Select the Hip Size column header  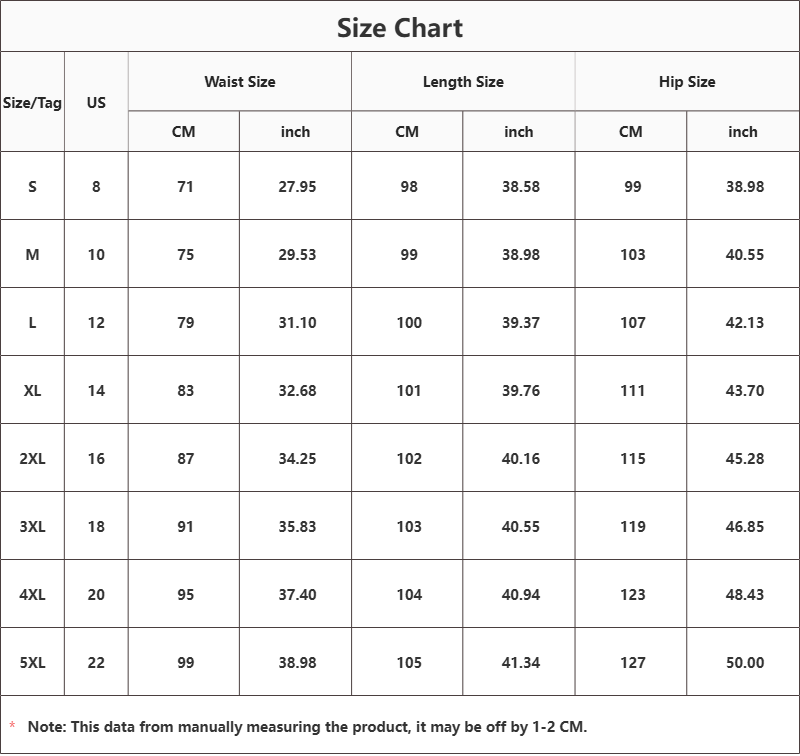click(x=687, y=82)
